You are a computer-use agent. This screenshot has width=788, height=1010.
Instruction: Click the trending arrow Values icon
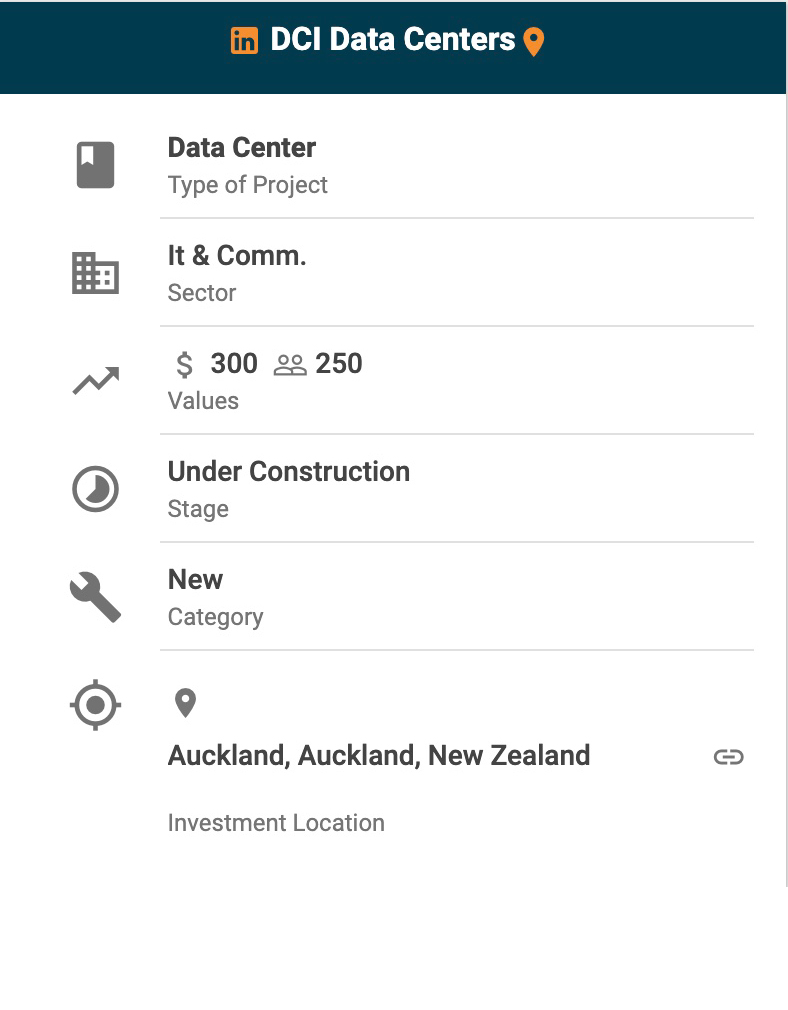tap(96, 381)
